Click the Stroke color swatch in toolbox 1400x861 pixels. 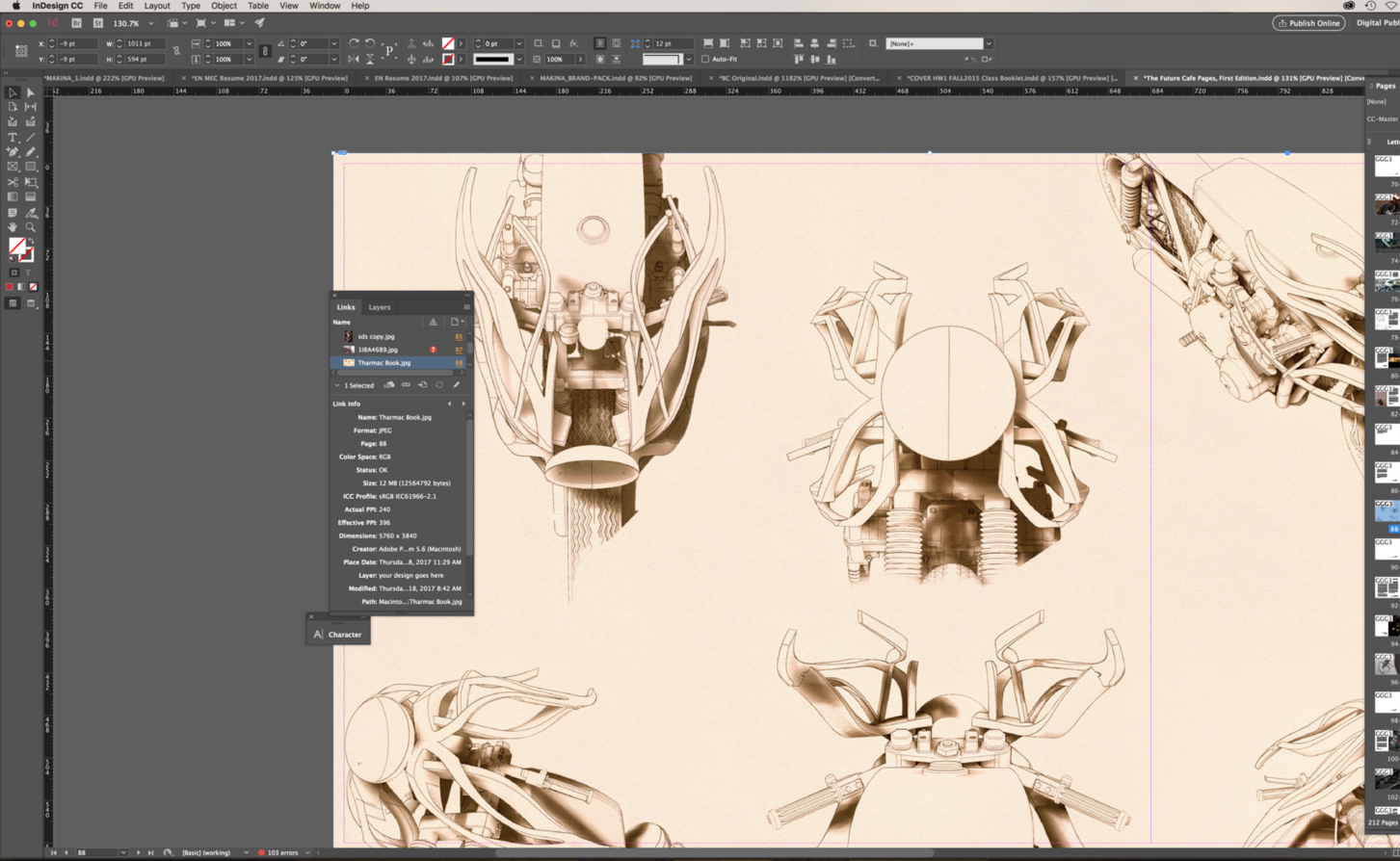tap(26, 255)
